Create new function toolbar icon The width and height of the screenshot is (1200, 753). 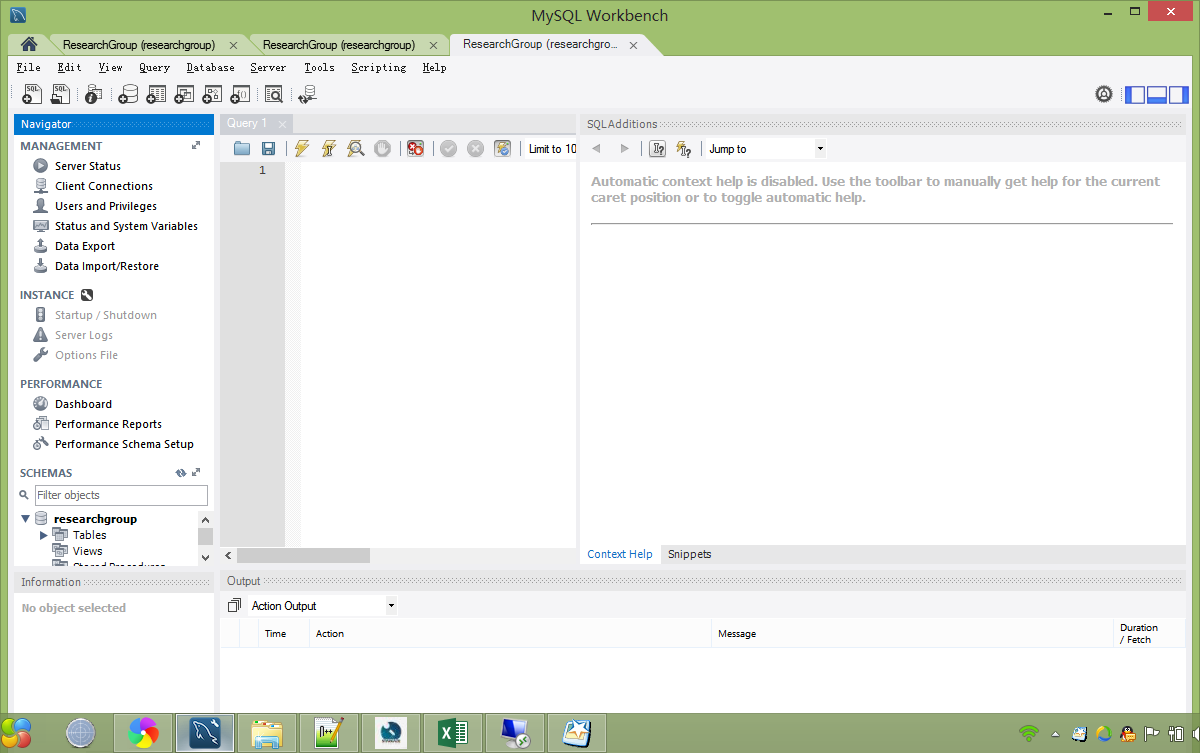pos(240,94)
